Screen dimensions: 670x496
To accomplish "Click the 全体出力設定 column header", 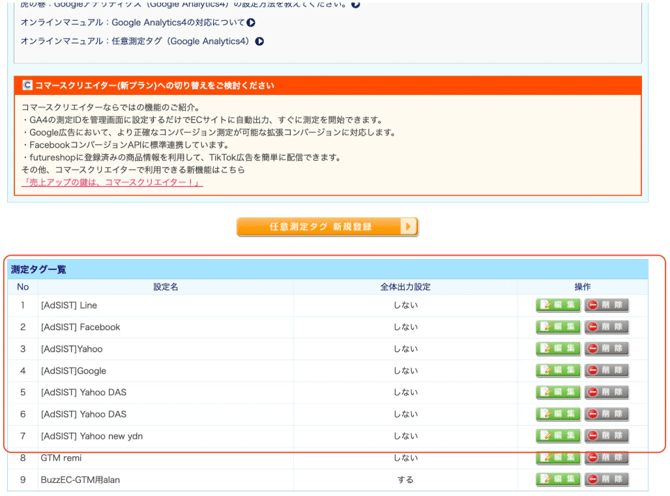I will click(x=405, y=287).
